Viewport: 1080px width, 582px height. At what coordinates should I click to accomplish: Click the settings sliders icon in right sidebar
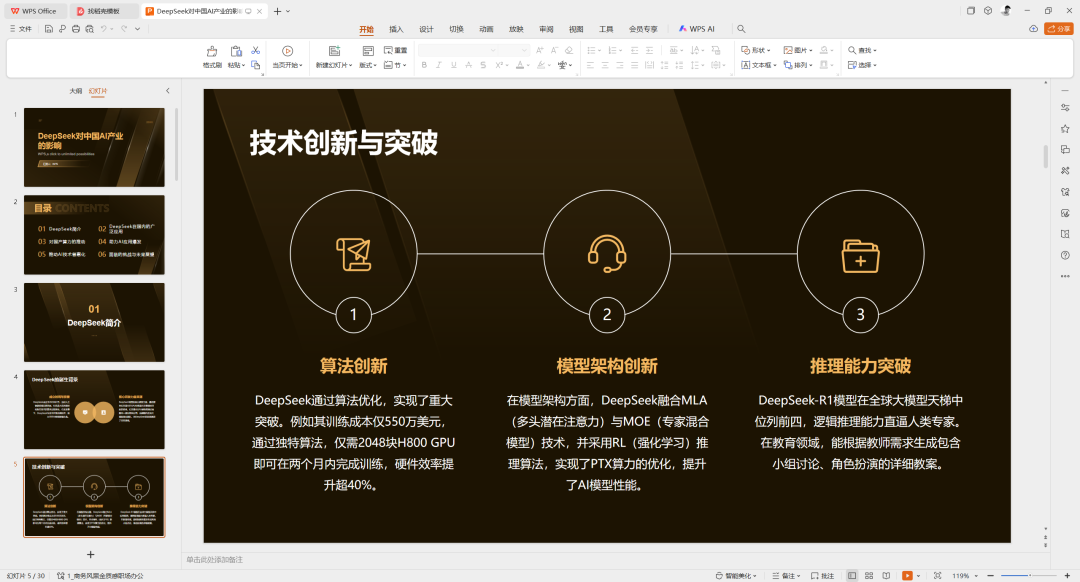click(1065, 107)
